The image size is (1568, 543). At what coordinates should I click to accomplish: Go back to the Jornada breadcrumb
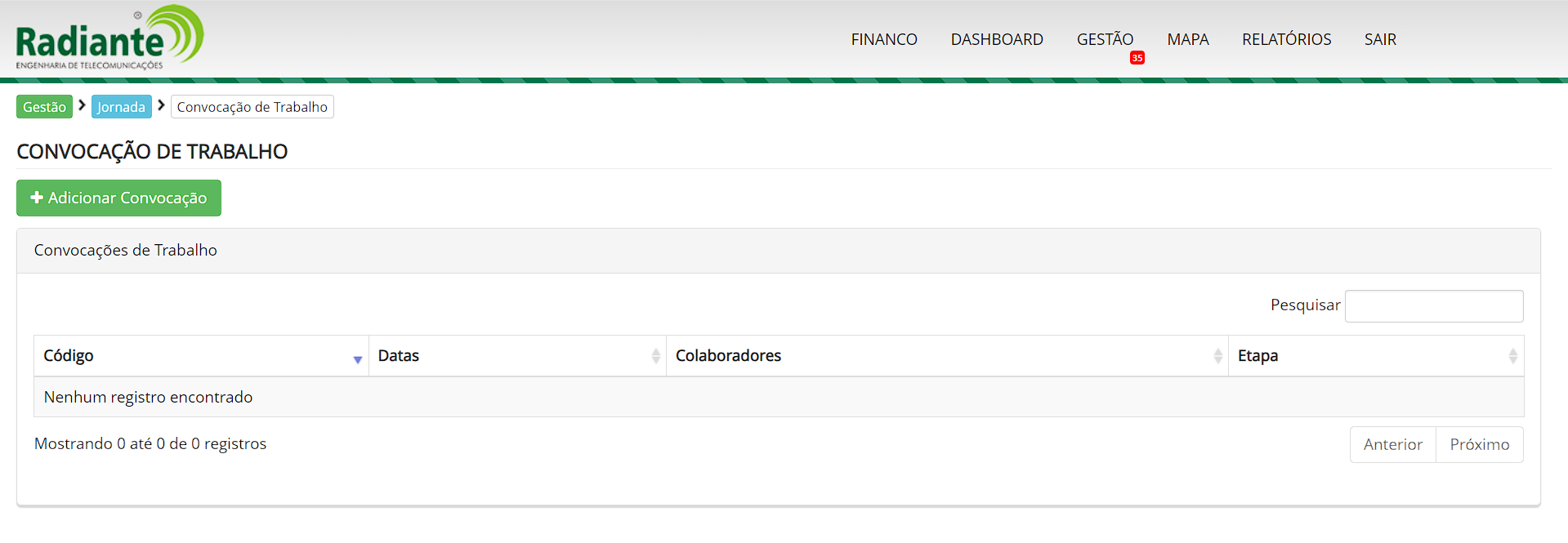(x=121, y=107)
